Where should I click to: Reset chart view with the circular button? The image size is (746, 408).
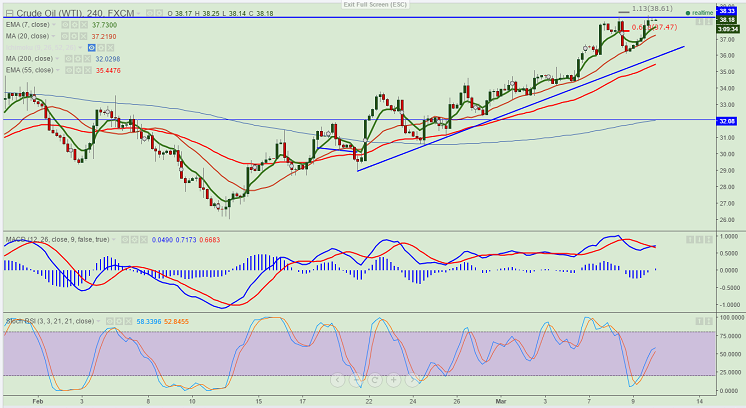click(374, 380)
